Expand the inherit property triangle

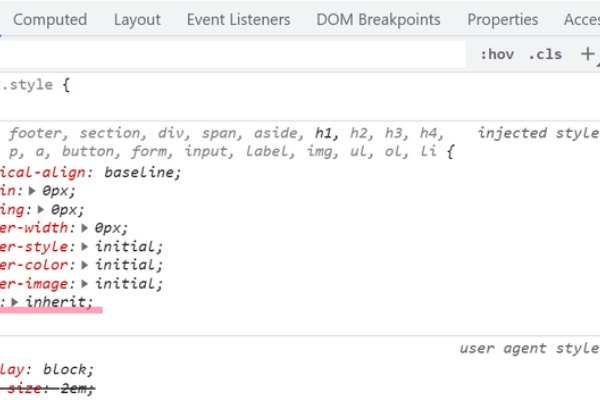pyautogui.click(x=15, y=302)
